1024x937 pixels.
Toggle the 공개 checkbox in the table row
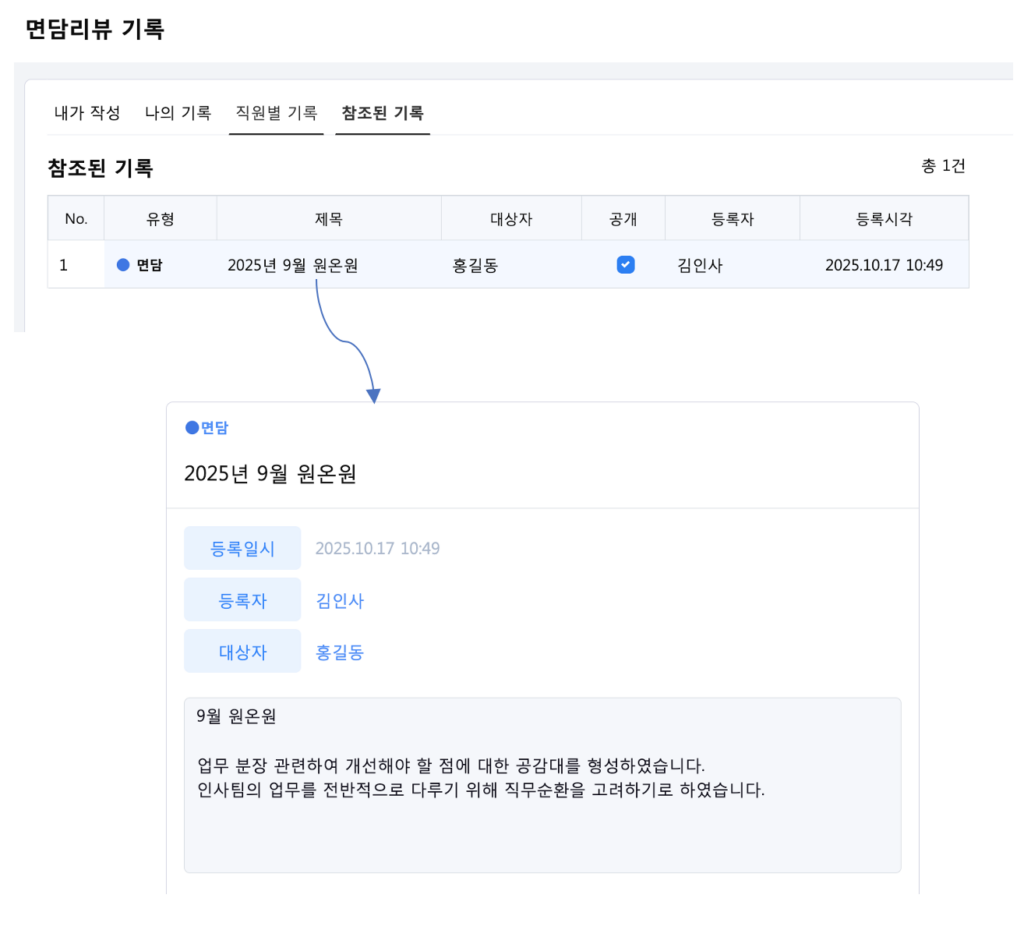pos(626,265)
